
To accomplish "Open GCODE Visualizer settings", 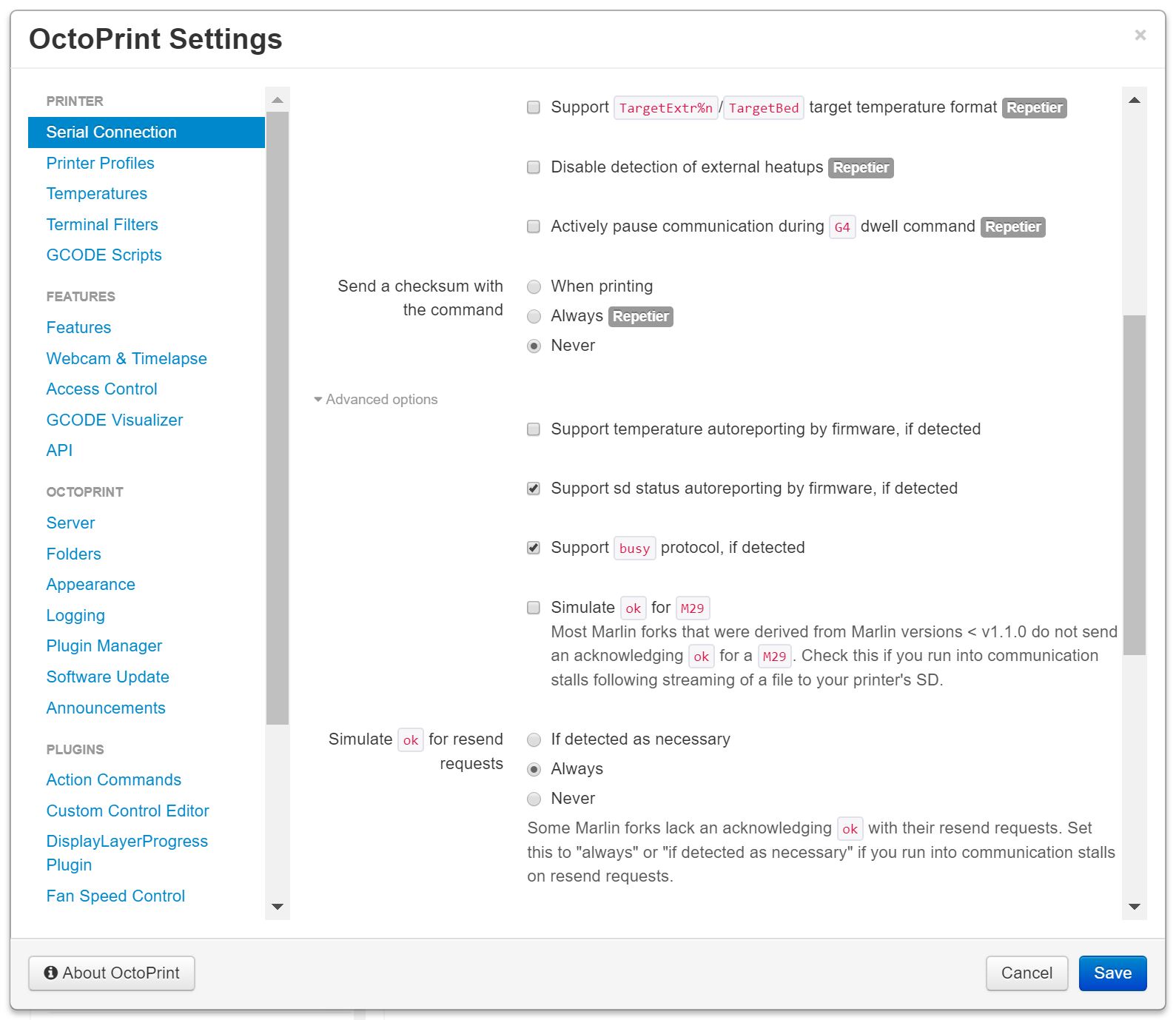I will tap(114, 420).
